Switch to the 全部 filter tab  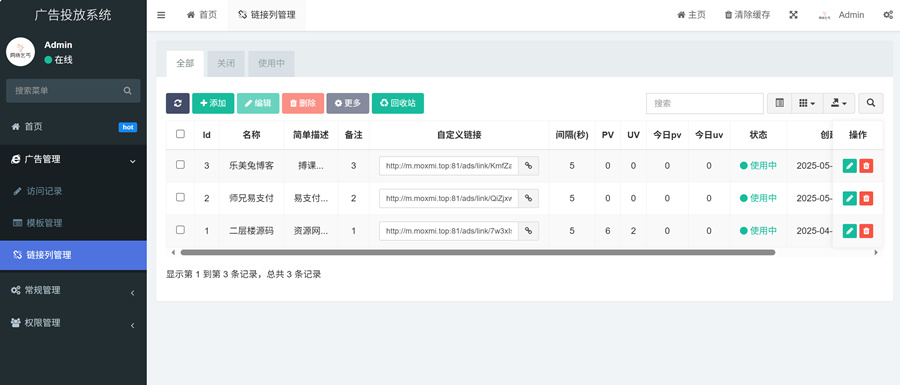185,64
